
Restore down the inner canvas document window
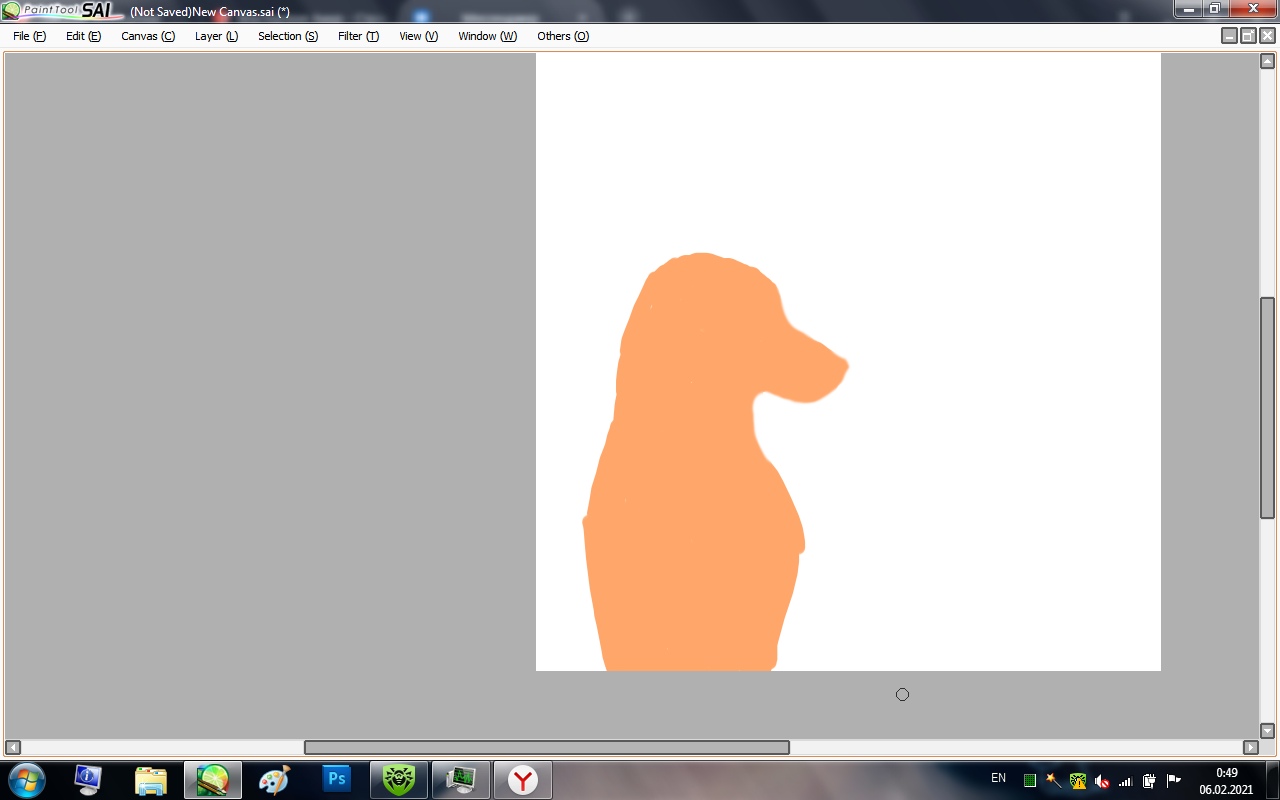pos(1248,36)
